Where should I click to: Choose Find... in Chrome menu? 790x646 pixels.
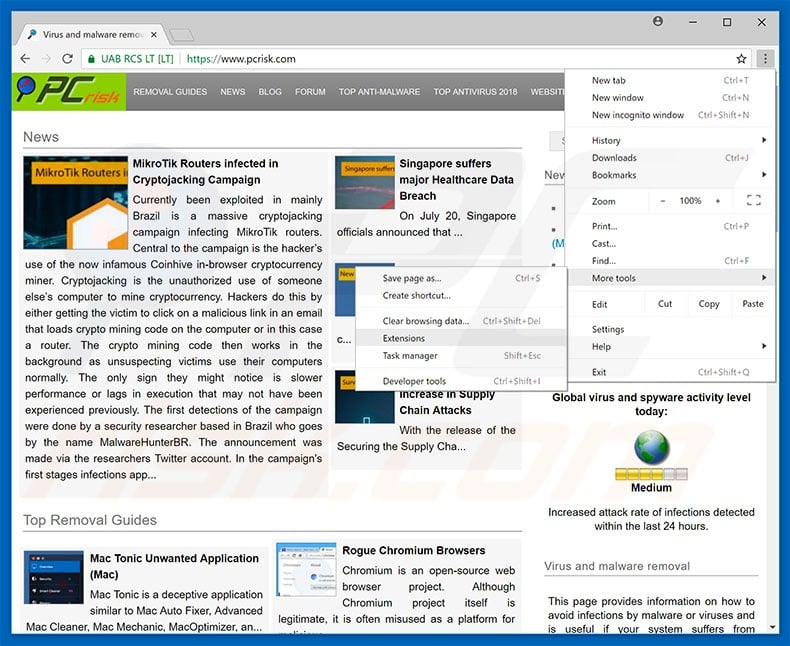coord(670,261)
